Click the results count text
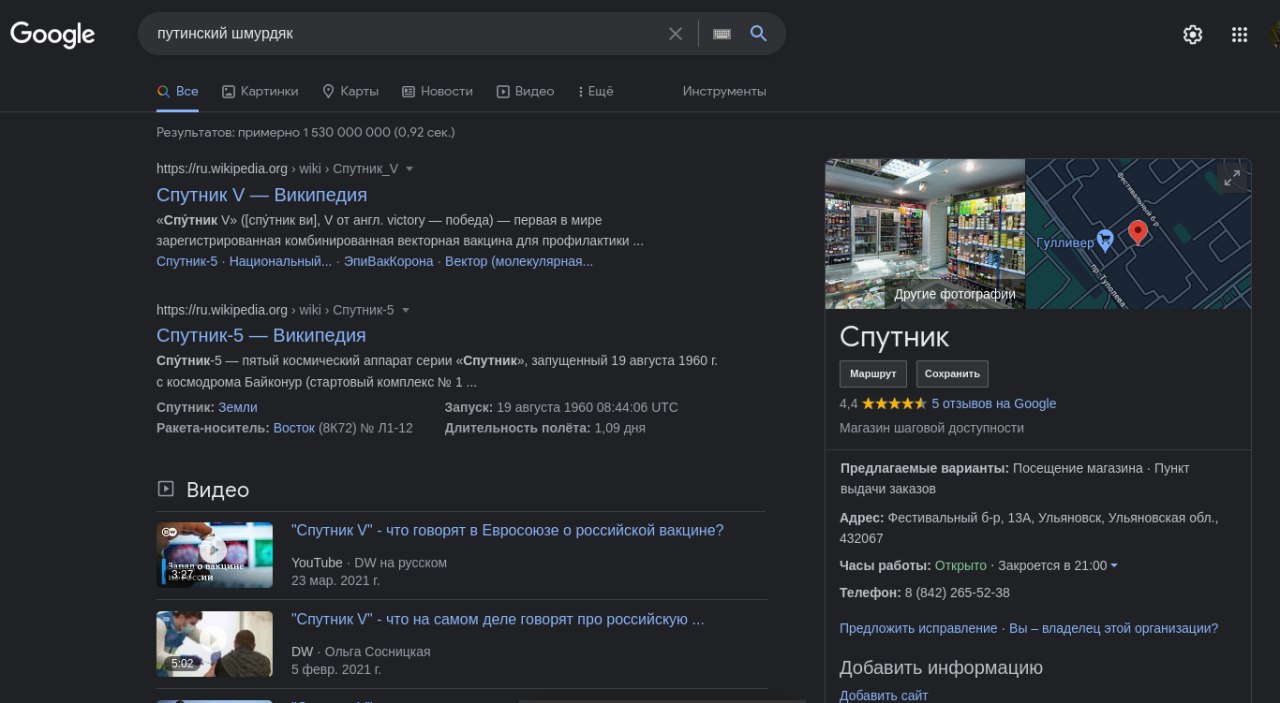The height and width of the screenshot is (703, 1280). [x=305, y=132]
